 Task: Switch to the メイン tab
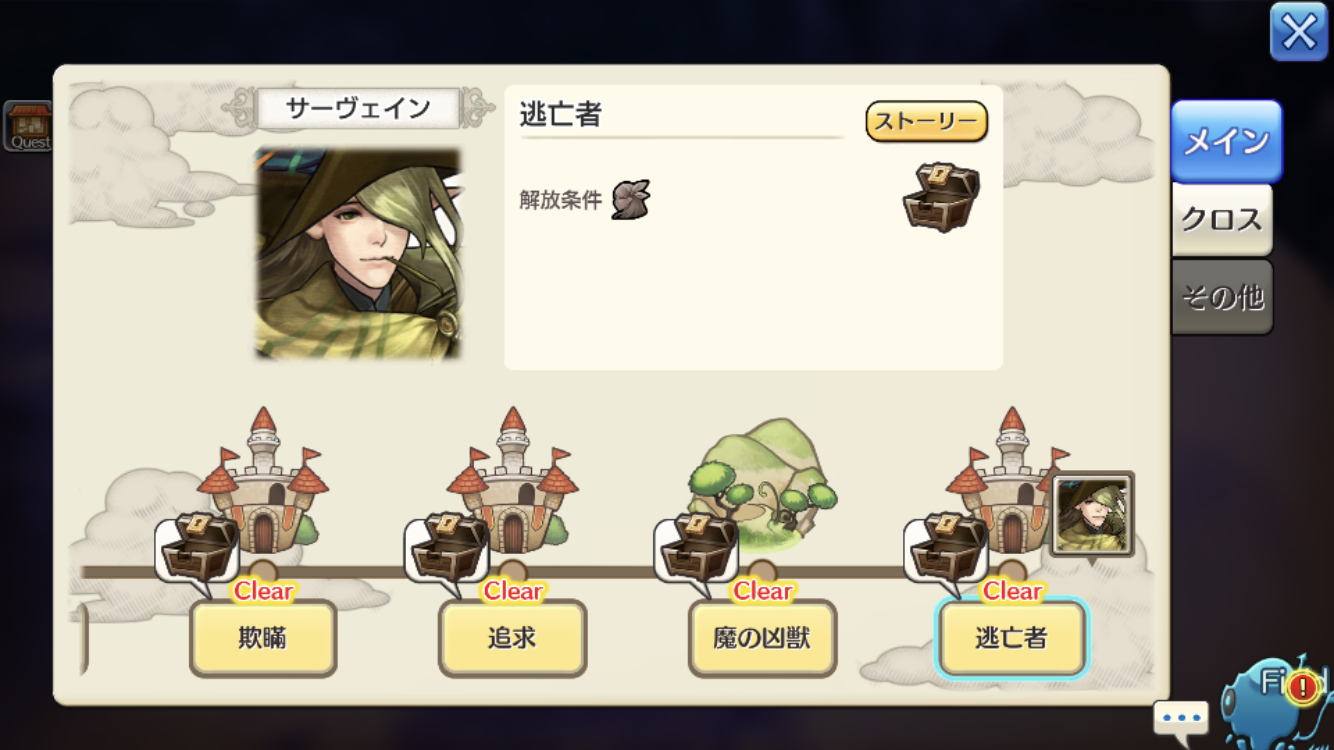tap(1226, 142)
